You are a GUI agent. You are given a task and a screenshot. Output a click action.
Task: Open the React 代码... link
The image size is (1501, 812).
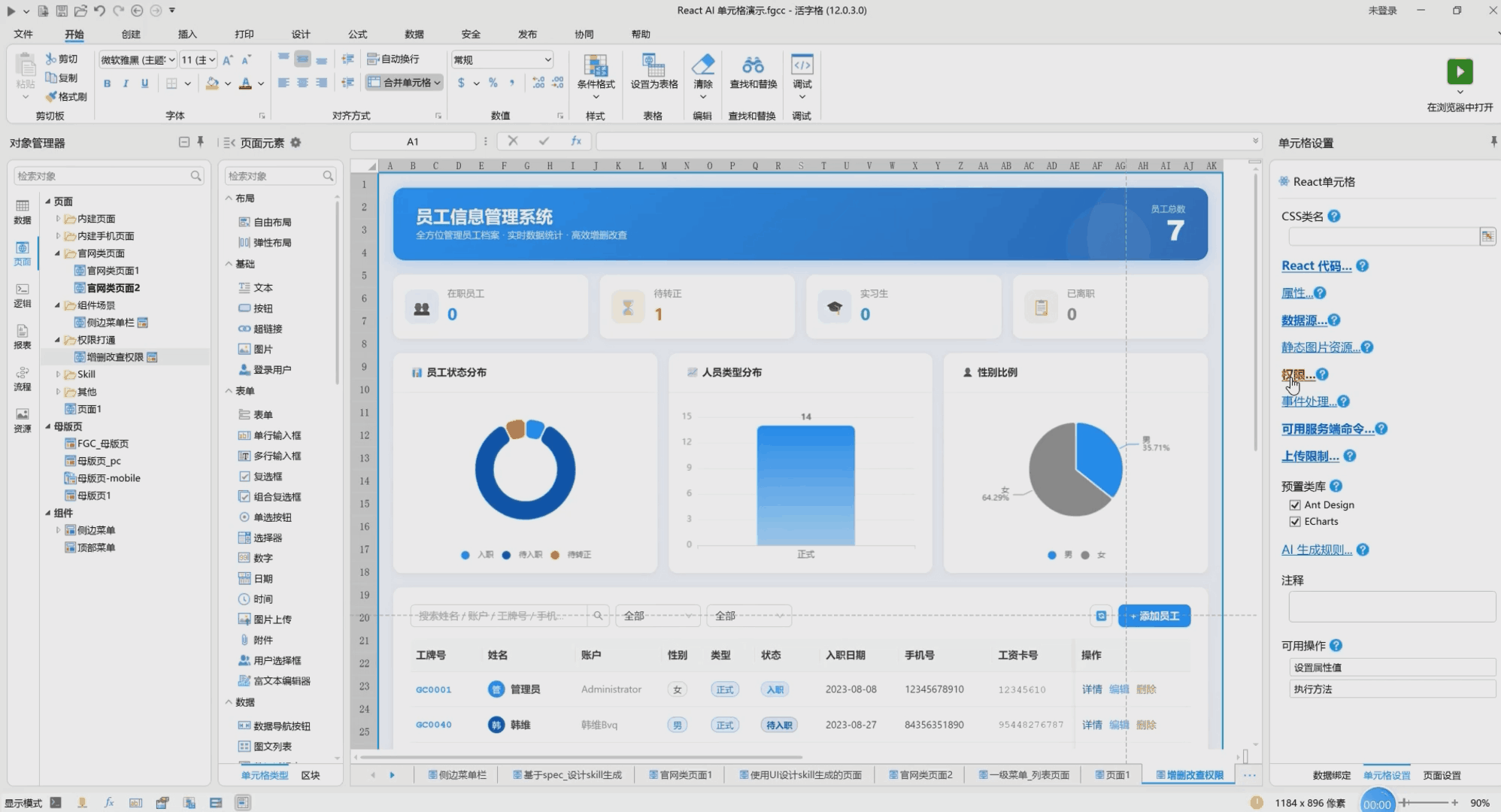point(1316,265)
